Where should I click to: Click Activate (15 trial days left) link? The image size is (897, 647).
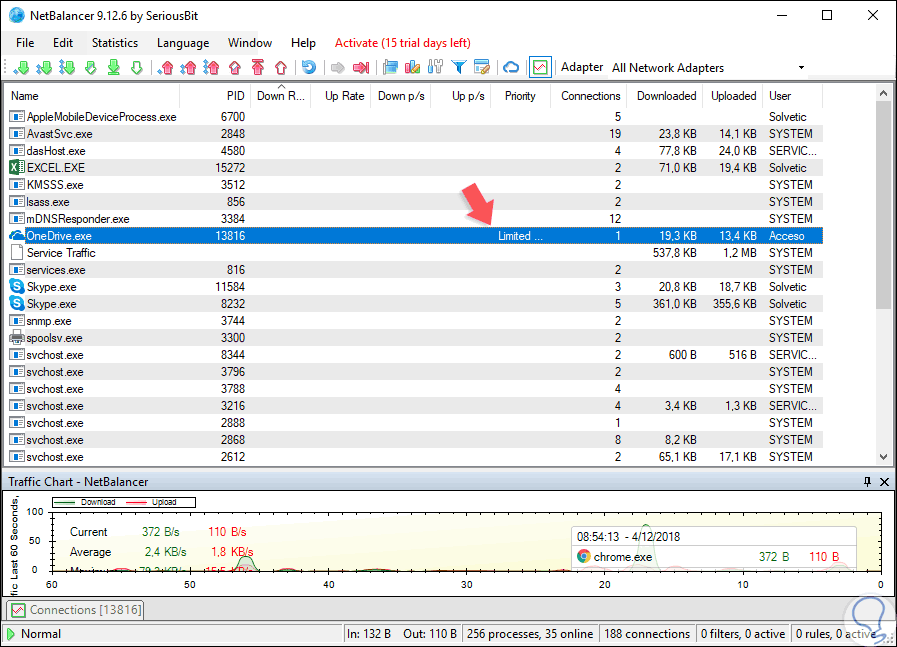point(402,43)
